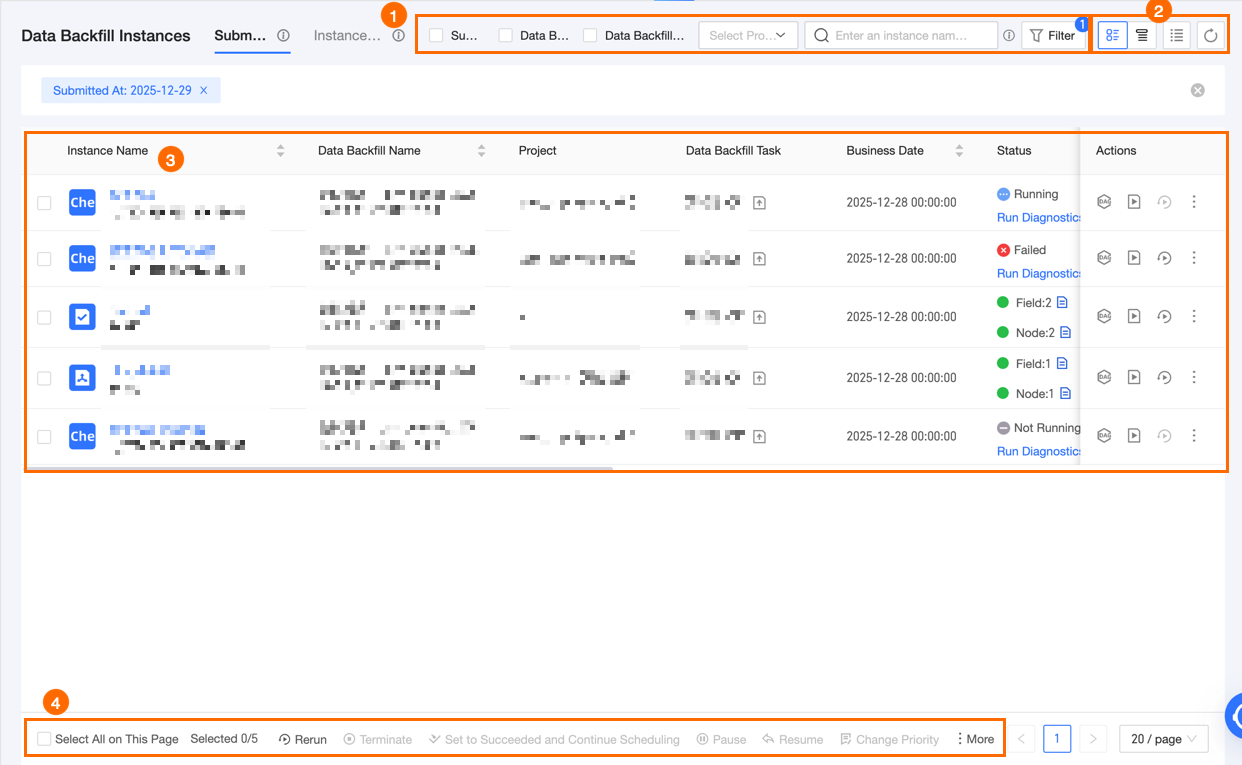Viewport: 1242px width, 765px height.
Task: Check Select All on This Page
Action: pyautogui.click(x=44, y=739)
